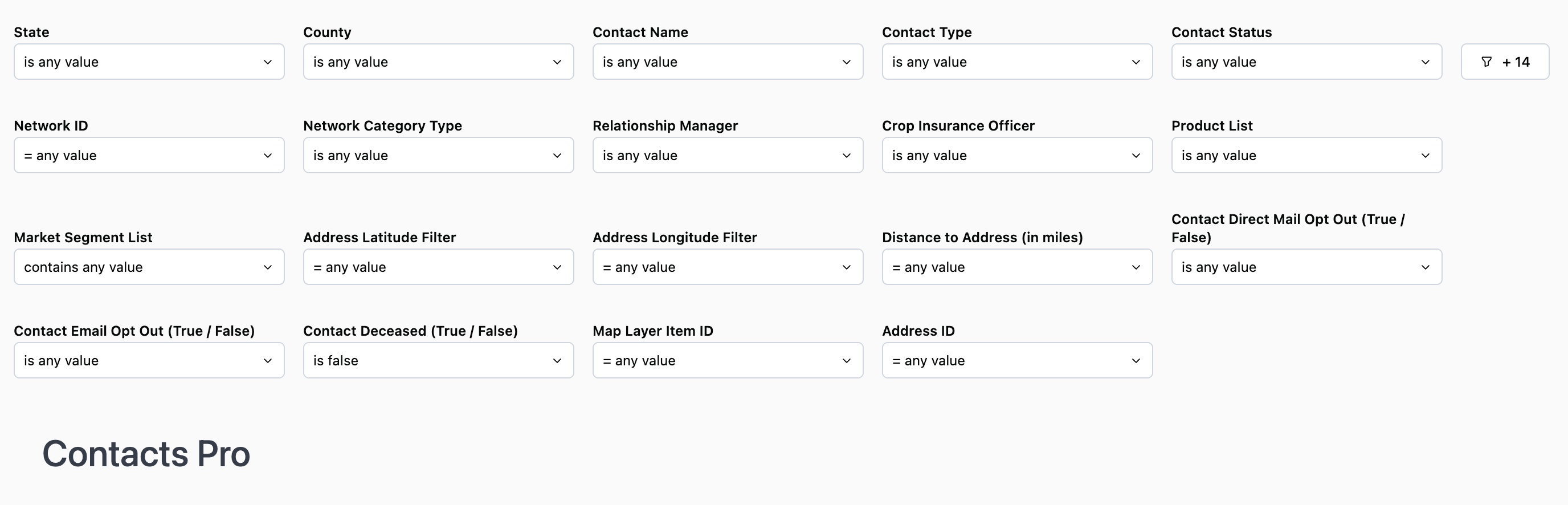Open the Contact Deceased 'is false' dropdown
This screenshot has width=1568, height=505.
coord(438,361)
